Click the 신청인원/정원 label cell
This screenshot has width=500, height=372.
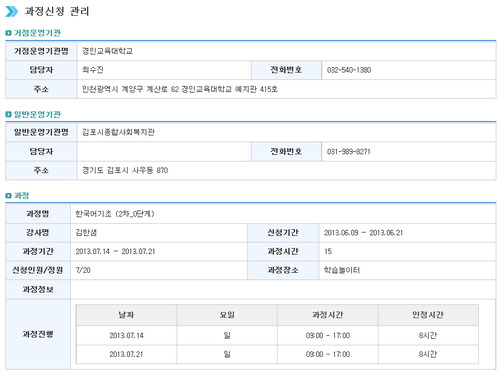point(38,270)
